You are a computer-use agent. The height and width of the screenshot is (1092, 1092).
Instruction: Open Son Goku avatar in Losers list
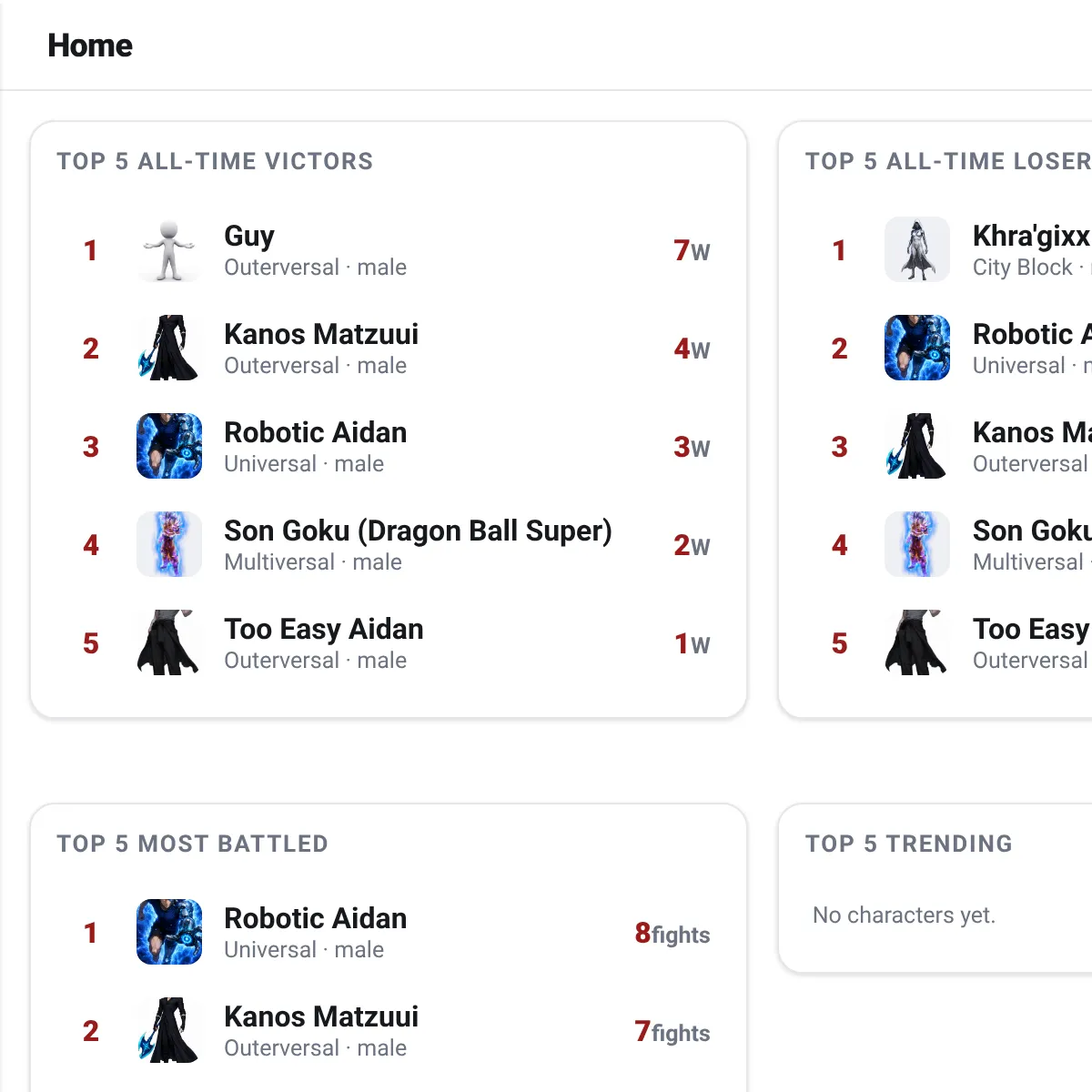click(x=917, y=544)
